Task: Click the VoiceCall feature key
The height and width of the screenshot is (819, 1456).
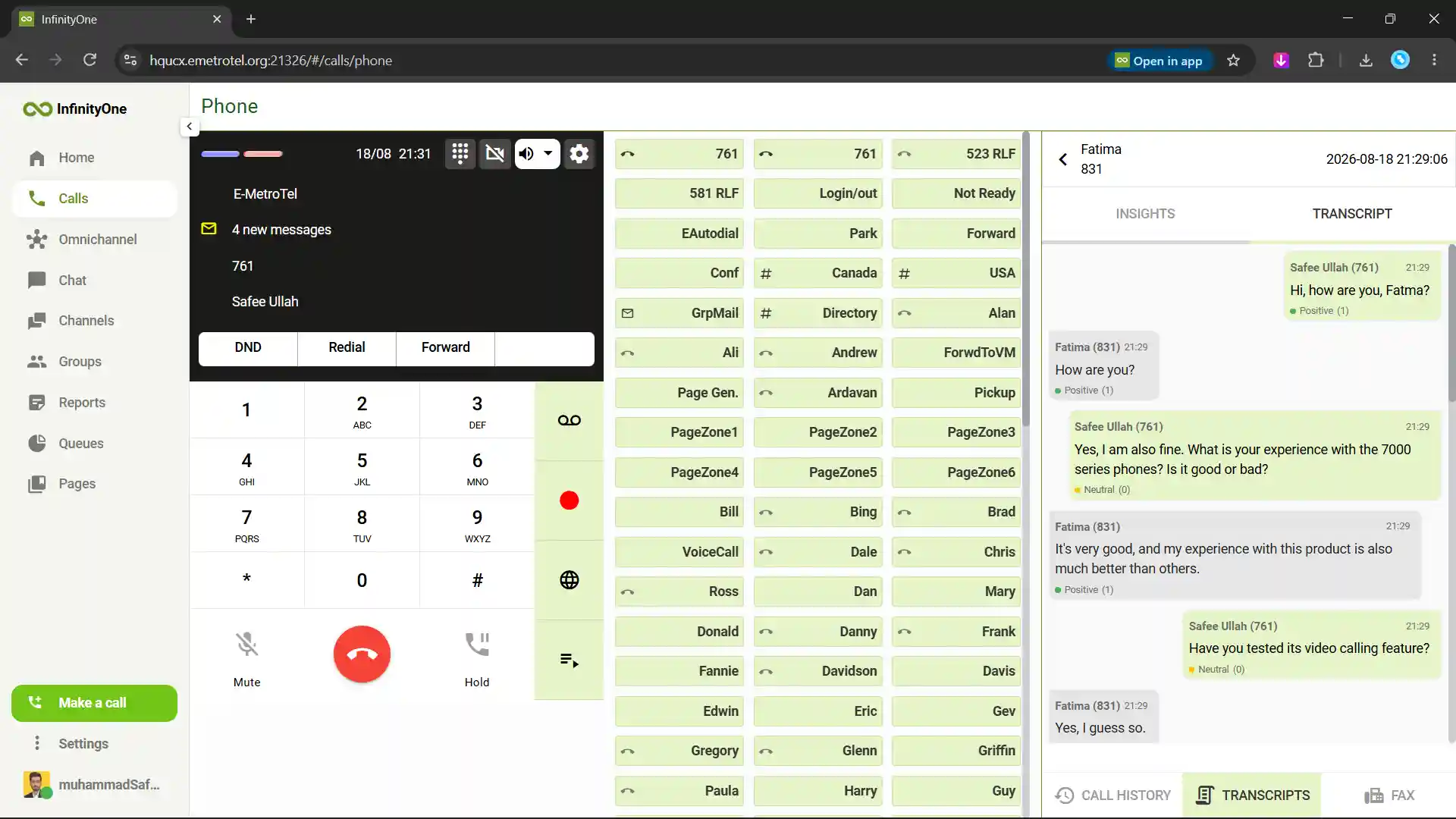Action: pyautogui.click(x=679, y=552)
